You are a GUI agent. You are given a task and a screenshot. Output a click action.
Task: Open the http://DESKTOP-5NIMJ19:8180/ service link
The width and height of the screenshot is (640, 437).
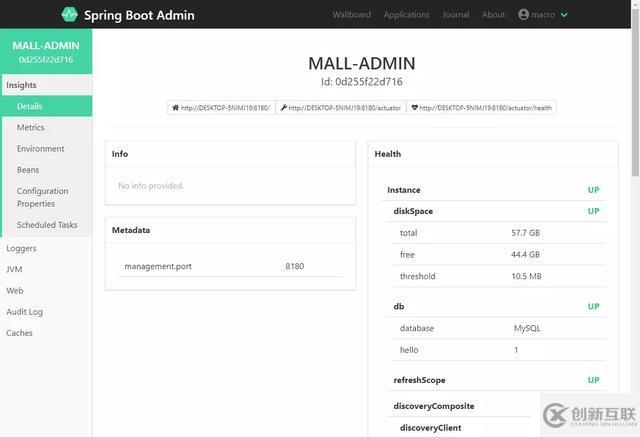(x=221, y=108)
